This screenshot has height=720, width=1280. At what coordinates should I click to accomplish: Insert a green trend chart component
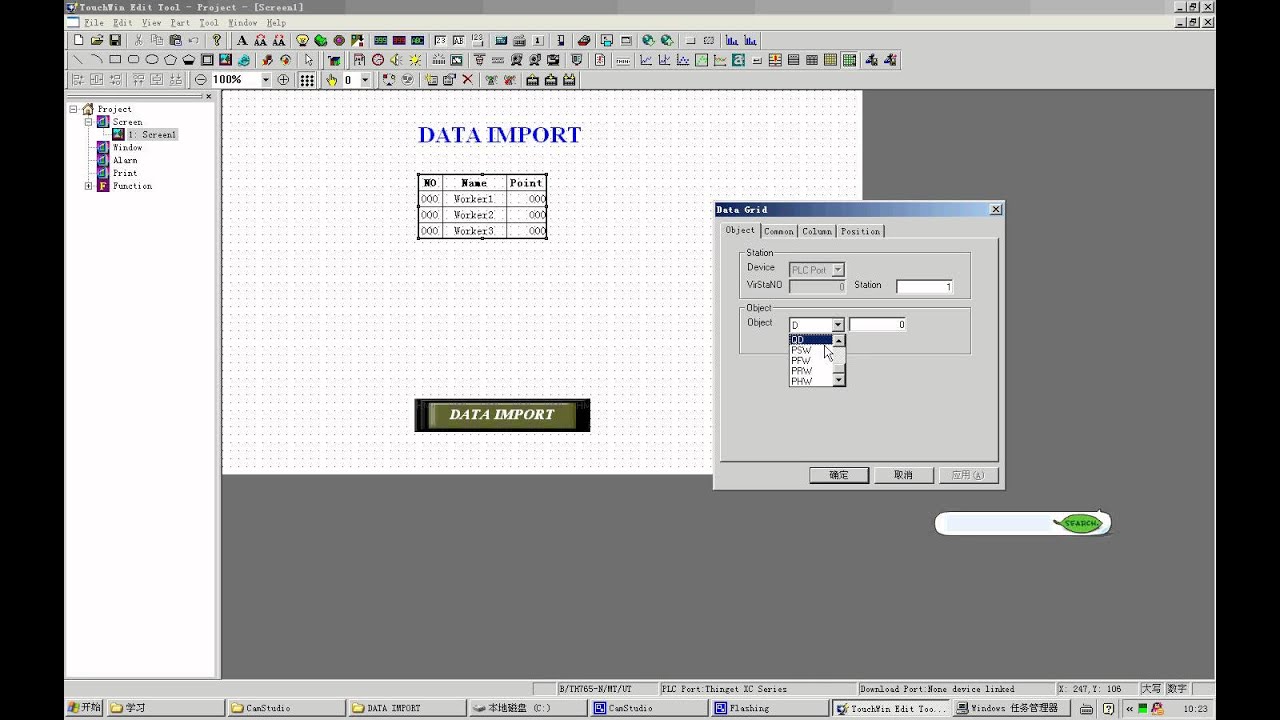[x=701, y=60]
